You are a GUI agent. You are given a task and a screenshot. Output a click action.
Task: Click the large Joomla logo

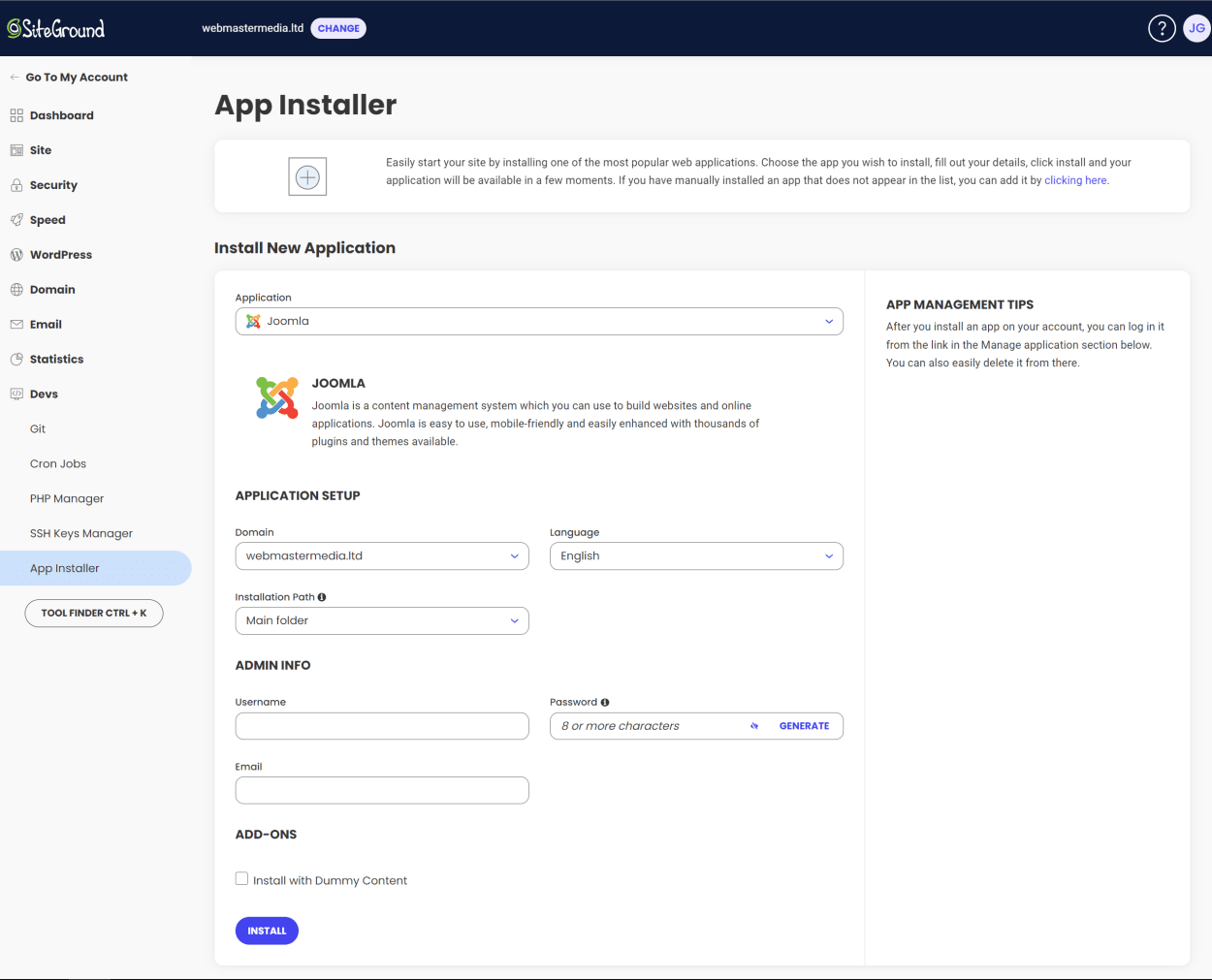point(277,398)
